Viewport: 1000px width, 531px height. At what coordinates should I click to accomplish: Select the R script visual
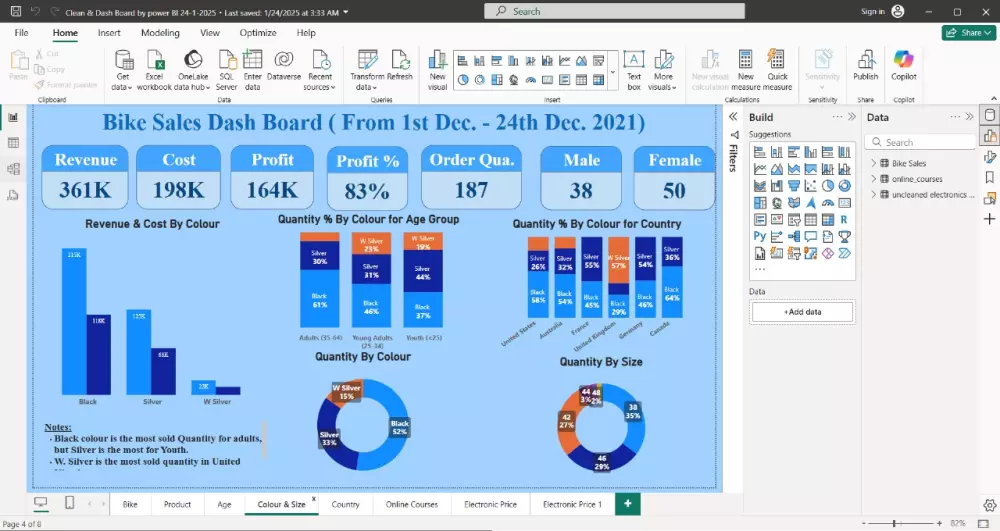click(x=844, y=220)
